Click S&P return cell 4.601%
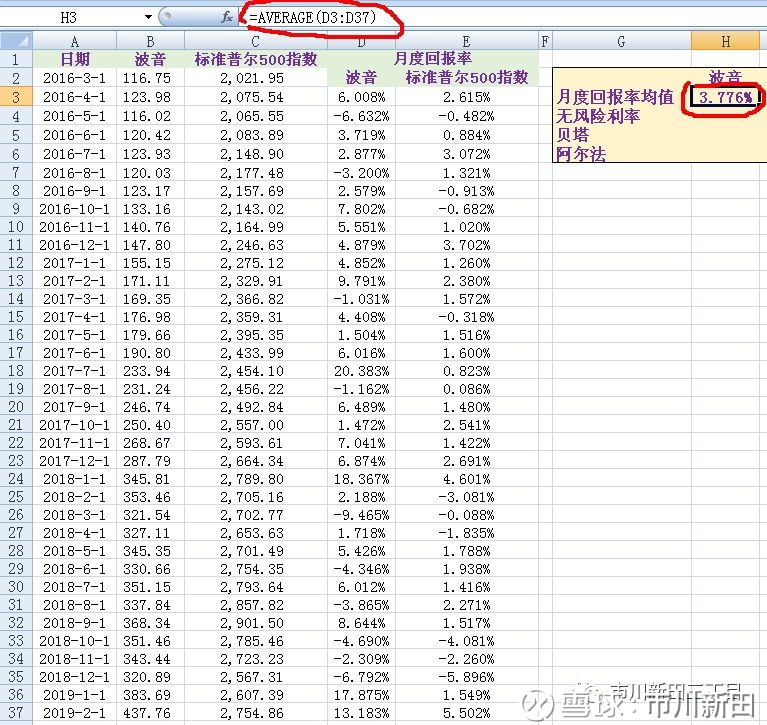 tap(467, 479)
